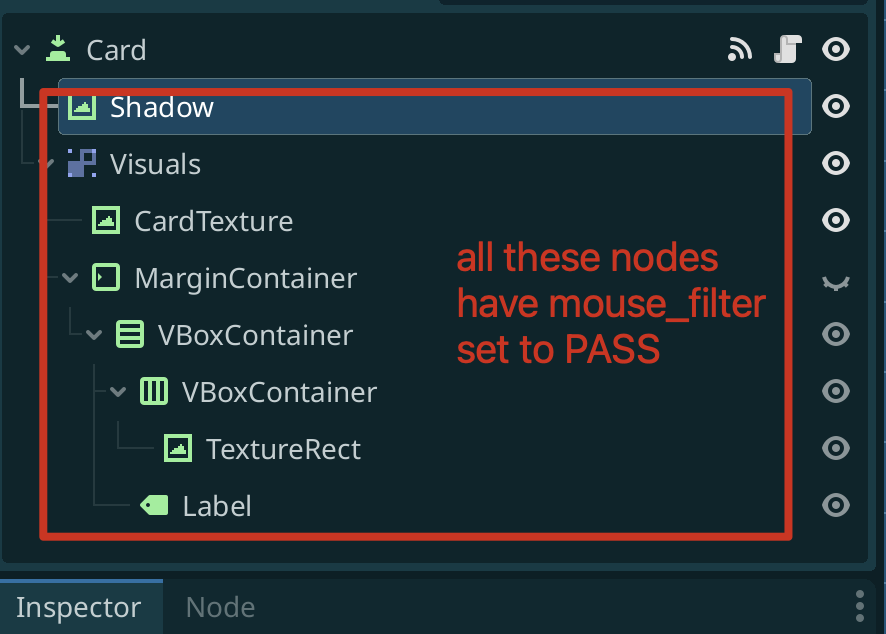Click the Visuals Control node icon
The height and width of the screenshot is (634, 886).
[82, 163]
